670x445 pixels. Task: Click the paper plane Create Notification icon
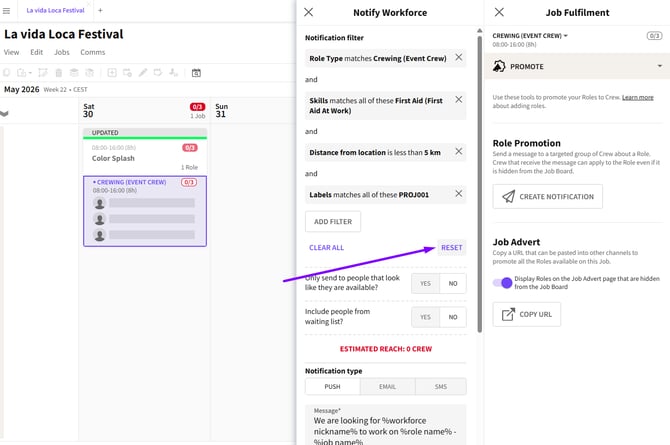[508, 197]
